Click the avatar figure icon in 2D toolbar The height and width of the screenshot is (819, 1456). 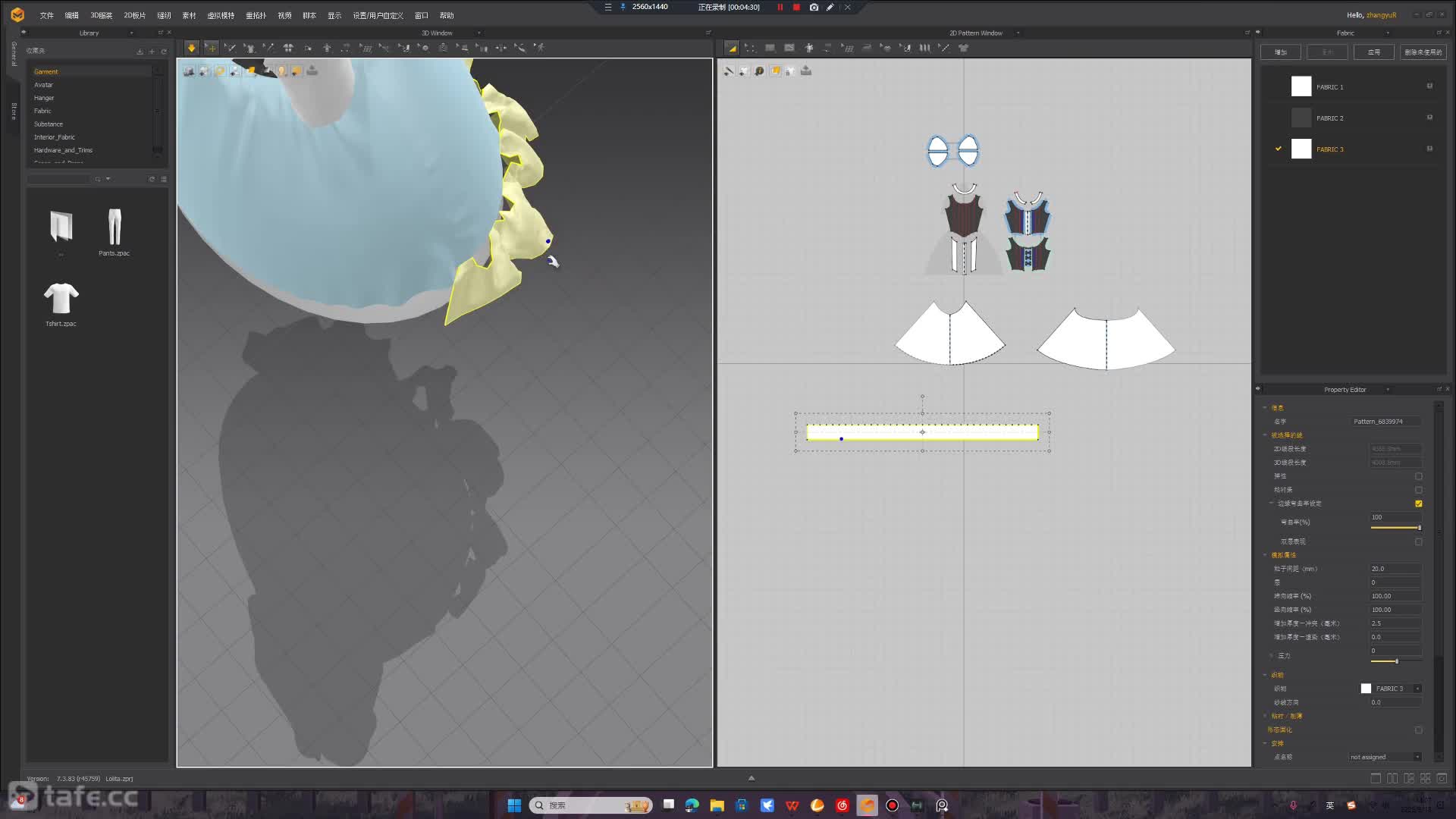point(809,48)
